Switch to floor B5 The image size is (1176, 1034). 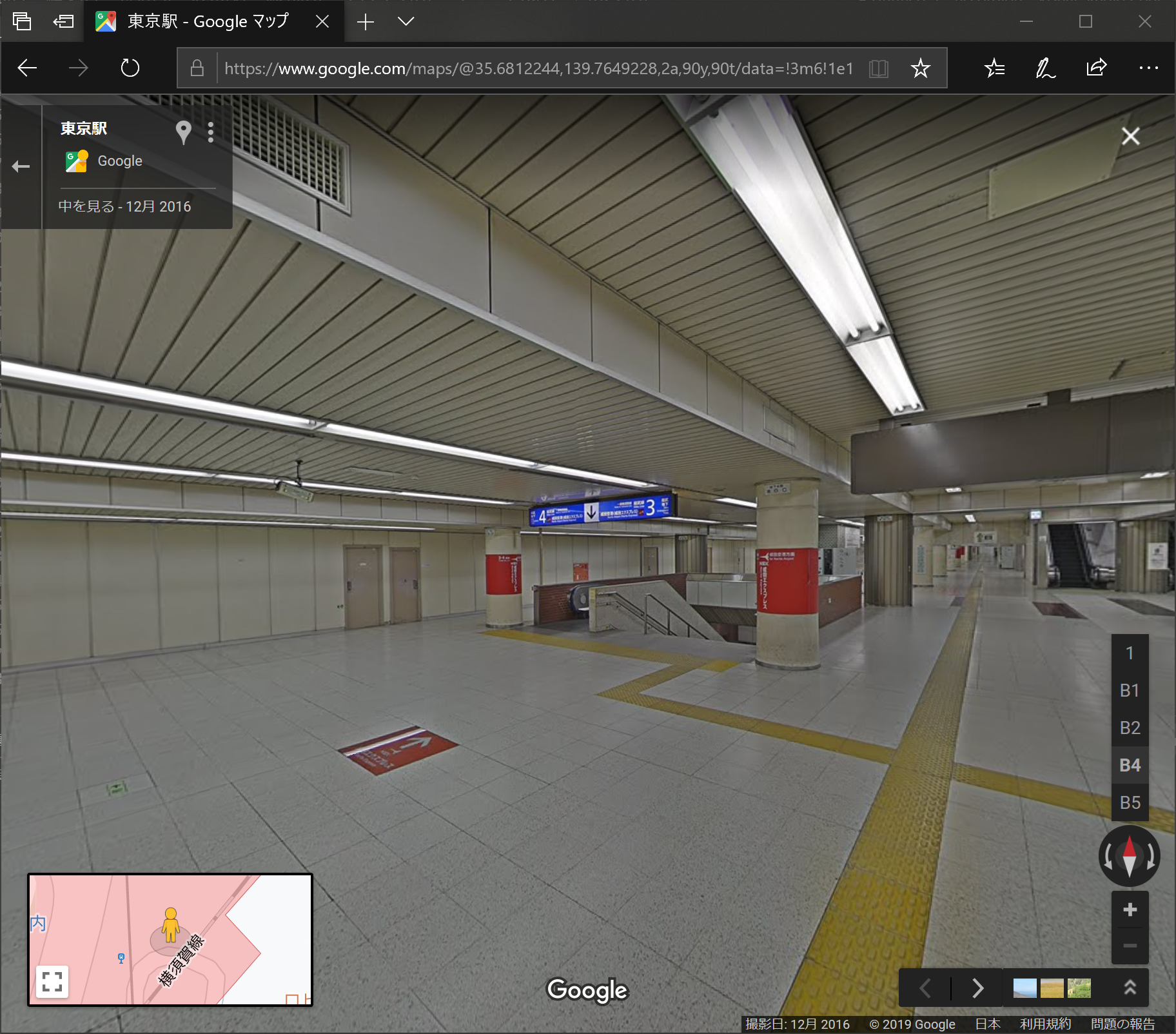(x=1130, y=802)
